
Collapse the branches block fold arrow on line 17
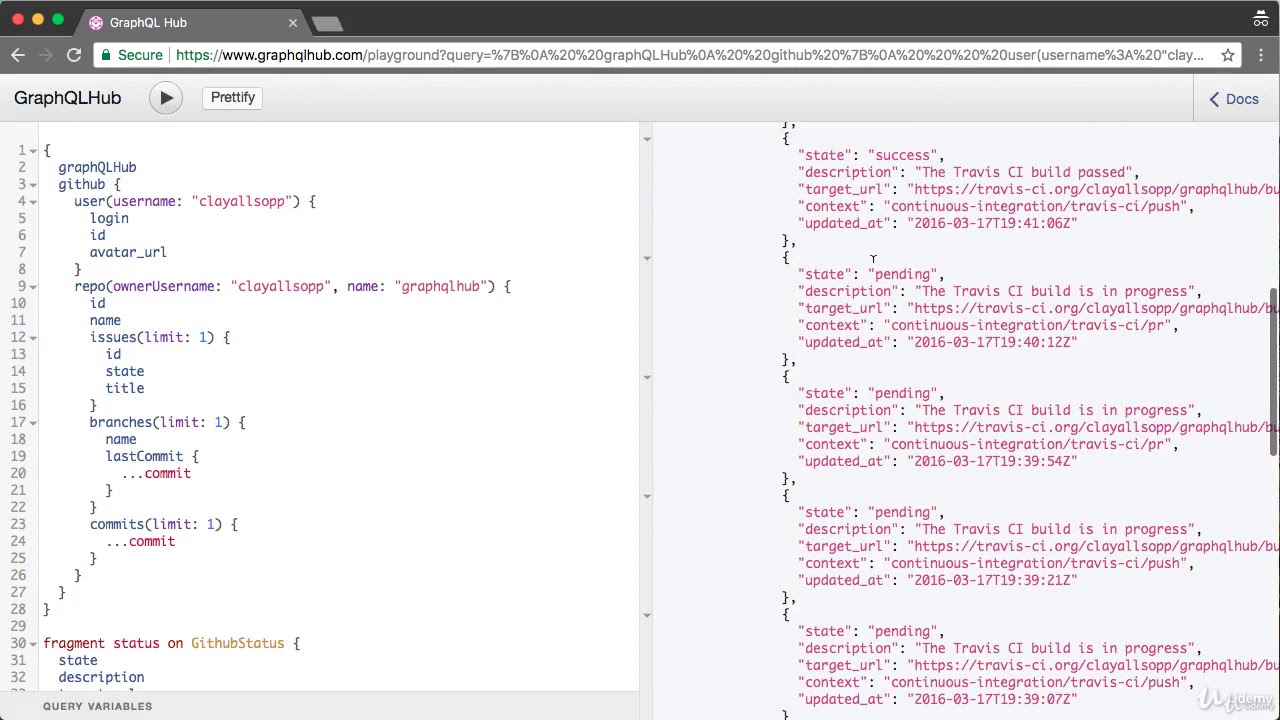point(33,423)
